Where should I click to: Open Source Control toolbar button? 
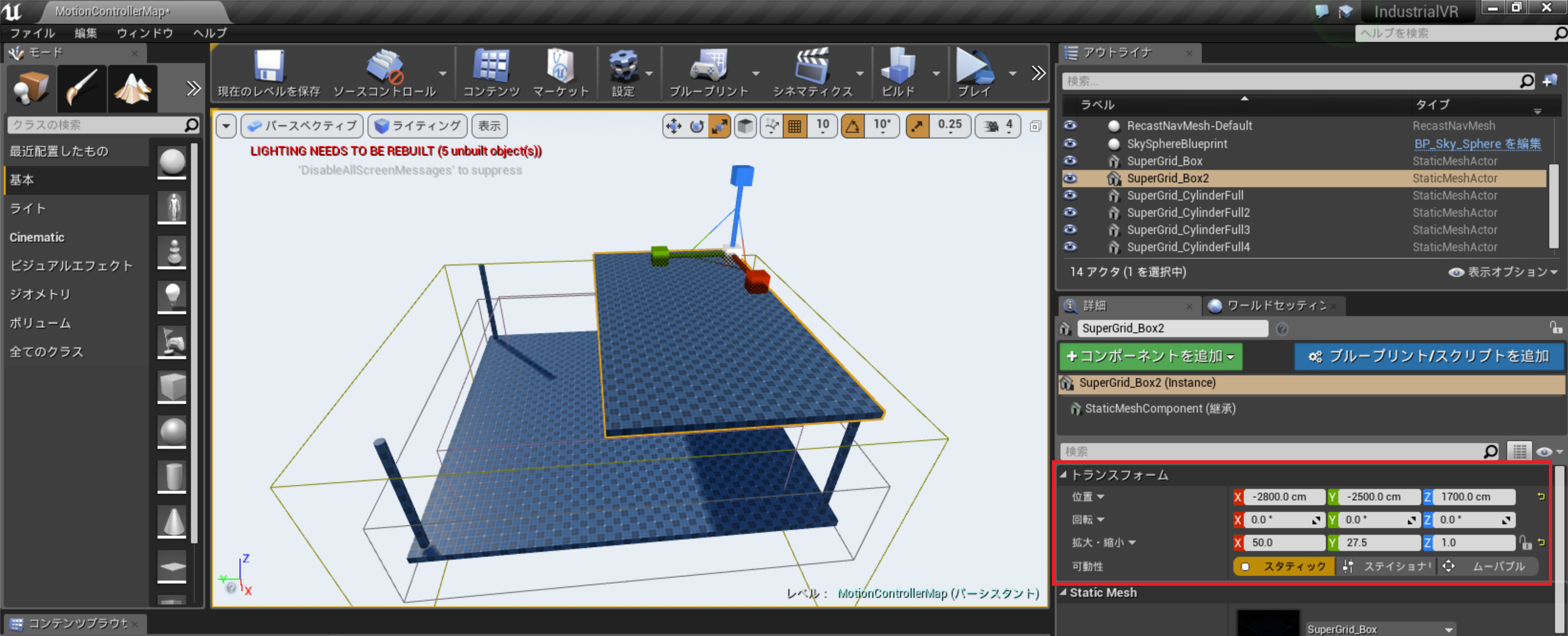[384, 73]
